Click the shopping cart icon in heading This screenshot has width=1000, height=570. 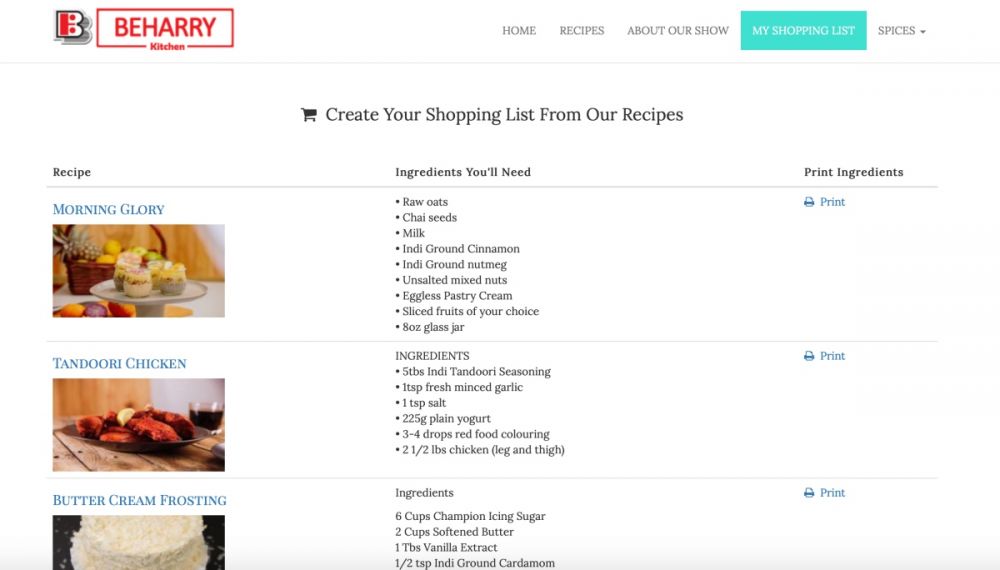[309, 115]
